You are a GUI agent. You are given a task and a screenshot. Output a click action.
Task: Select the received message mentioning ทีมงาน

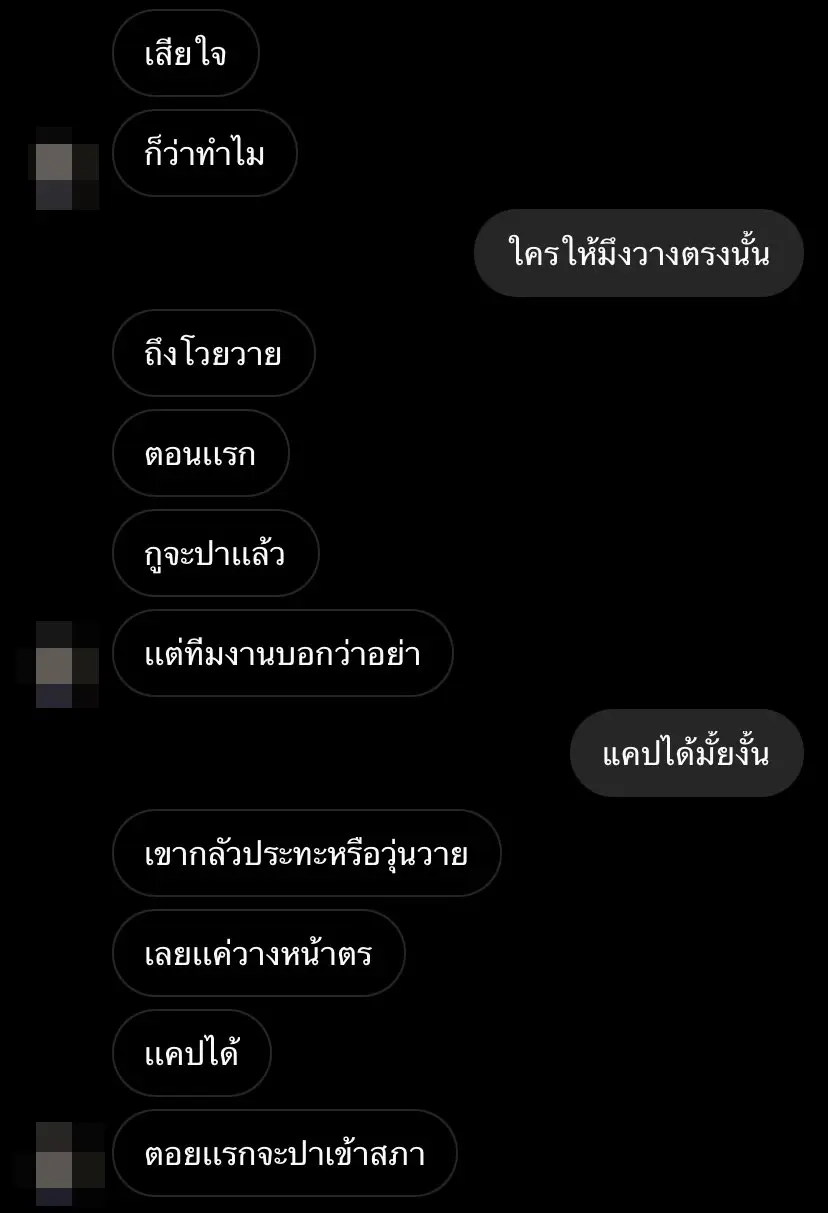(283, 653)
